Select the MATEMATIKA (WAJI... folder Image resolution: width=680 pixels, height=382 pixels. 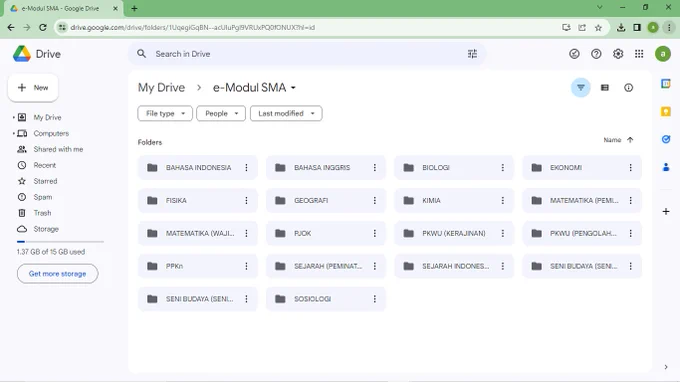pyautogui.click(x=198, y=233)
